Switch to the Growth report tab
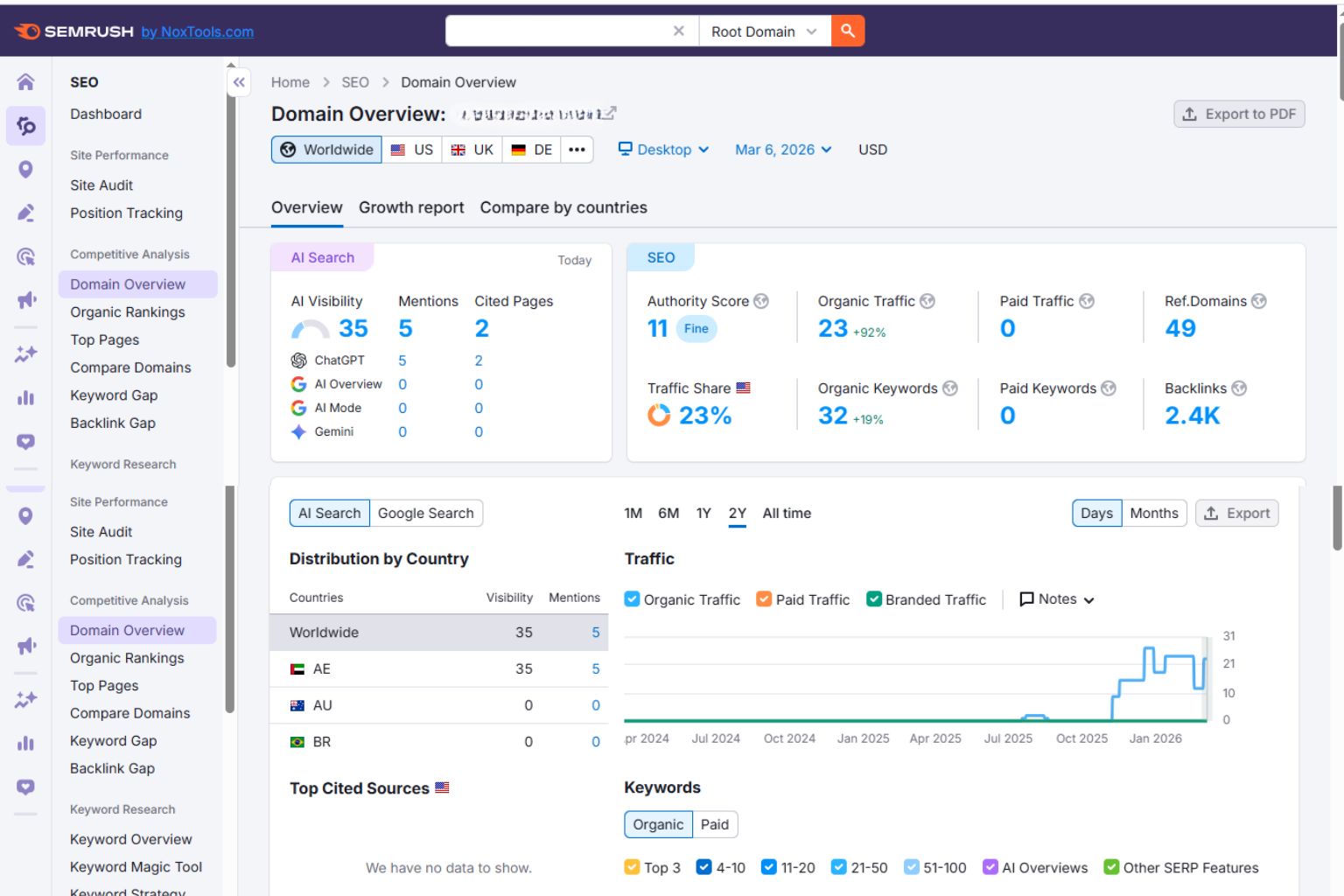The image size is (1344, 896). click(x=411, y=207)
